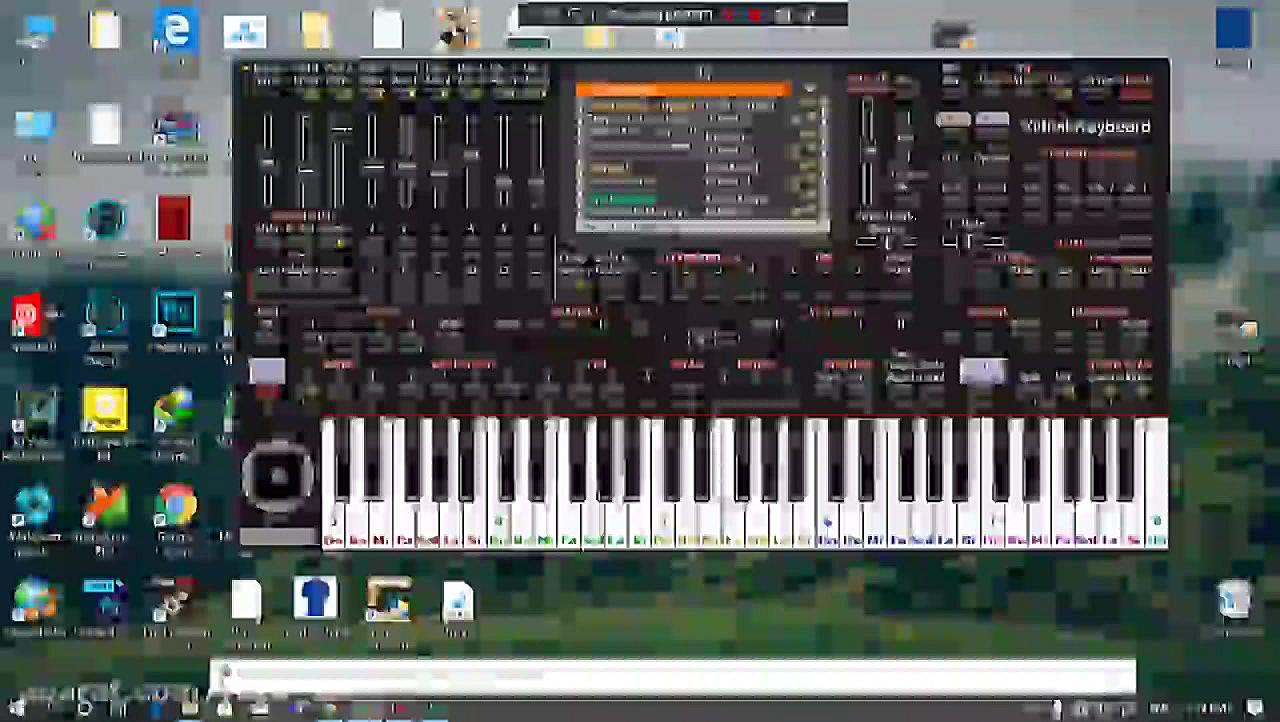Image resolution: width=1280 pixels, height=722 pixels.
Task: Open the Photoshop desktop shortcut
Action: (175, 314)
